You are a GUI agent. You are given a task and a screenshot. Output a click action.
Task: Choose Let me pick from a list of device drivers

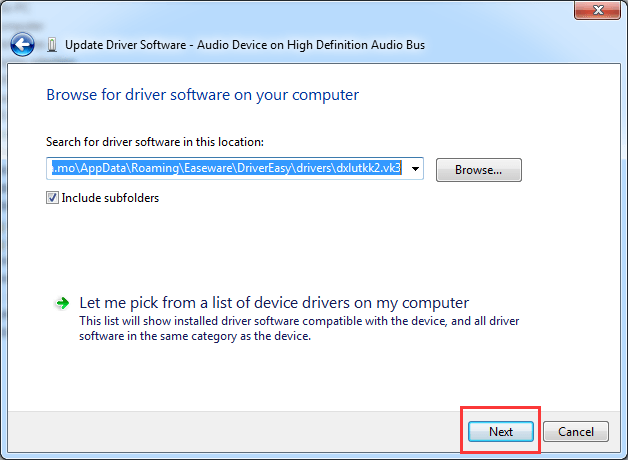tap(274, 303)
